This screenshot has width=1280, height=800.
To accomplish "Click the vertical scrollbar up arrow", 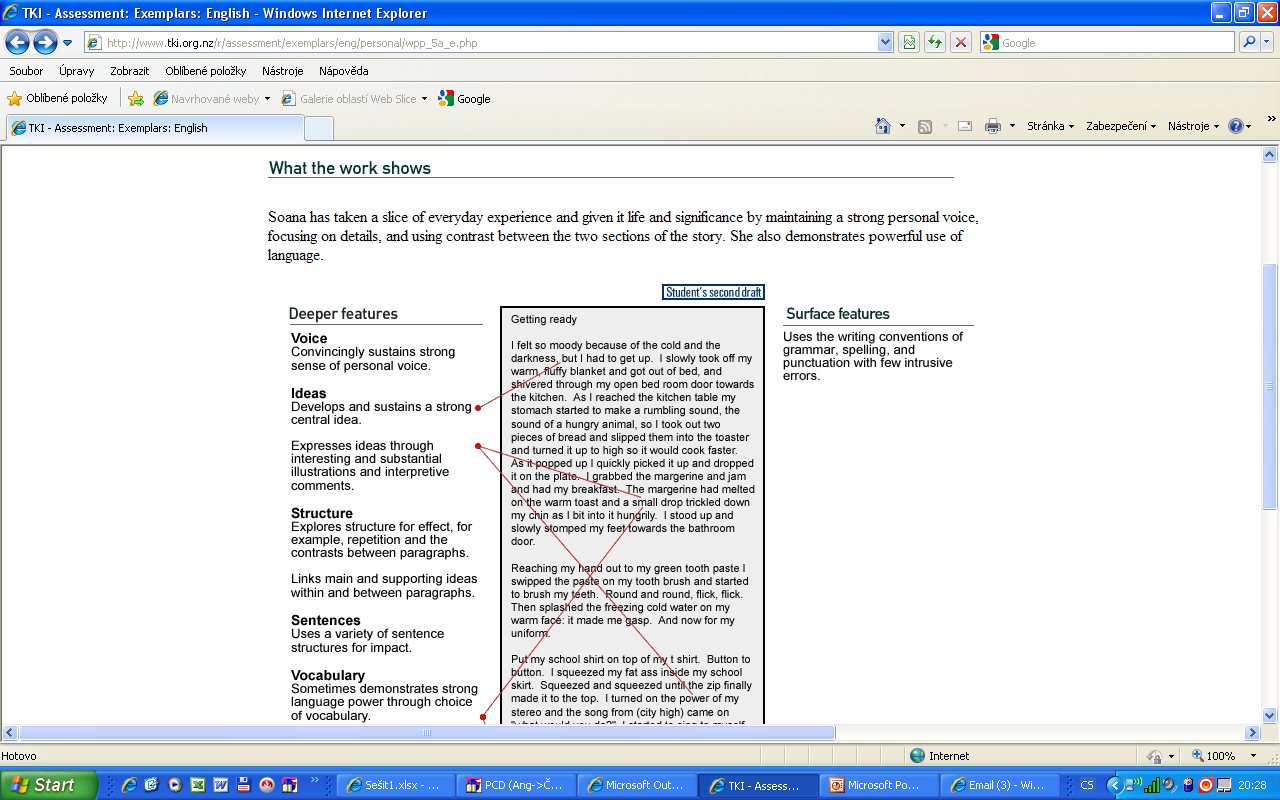I will (x=1270, y=155).
